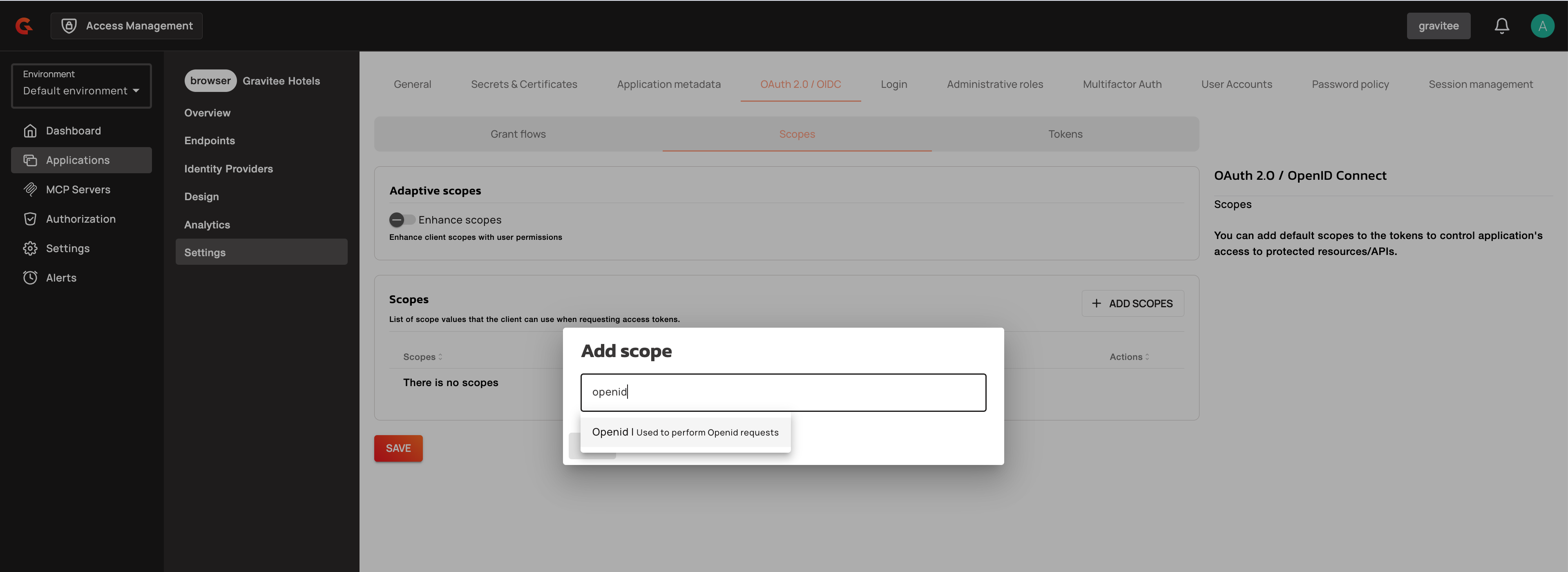Click the Access Management shield icon
The height and width of the screenshot is (572, 1568).
click(69, 26)
